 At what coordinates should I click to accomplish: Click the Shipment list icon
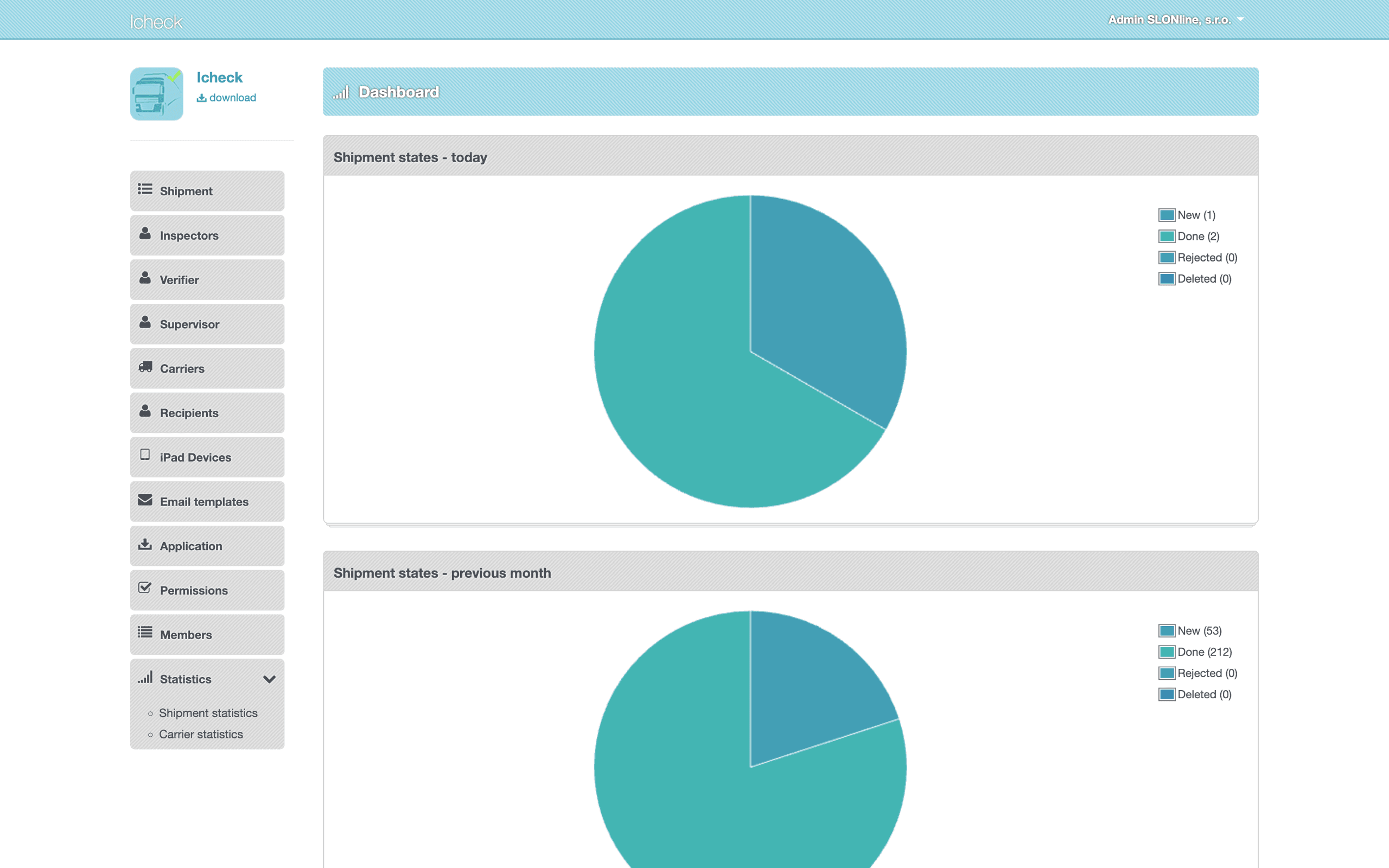point(145,189)
